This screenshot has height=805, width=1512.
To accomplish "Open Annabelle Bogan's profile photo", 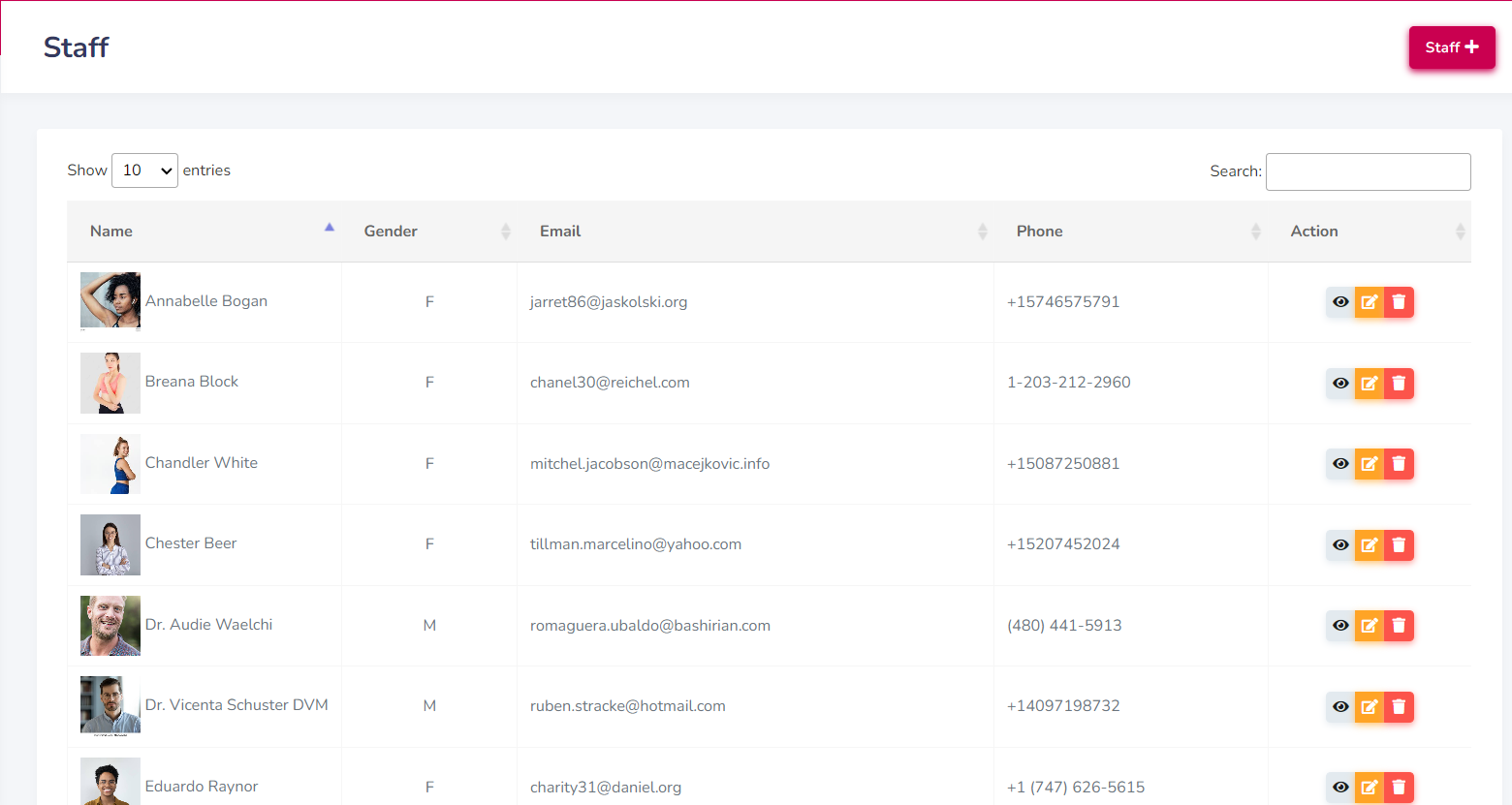I will click(110, 301).
